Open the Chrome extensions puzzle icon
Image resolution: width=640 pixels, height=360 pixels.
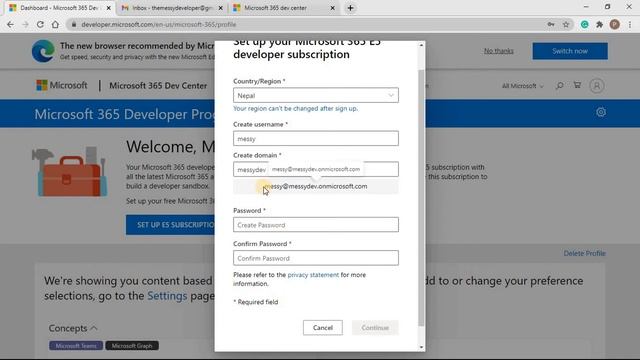599,24
